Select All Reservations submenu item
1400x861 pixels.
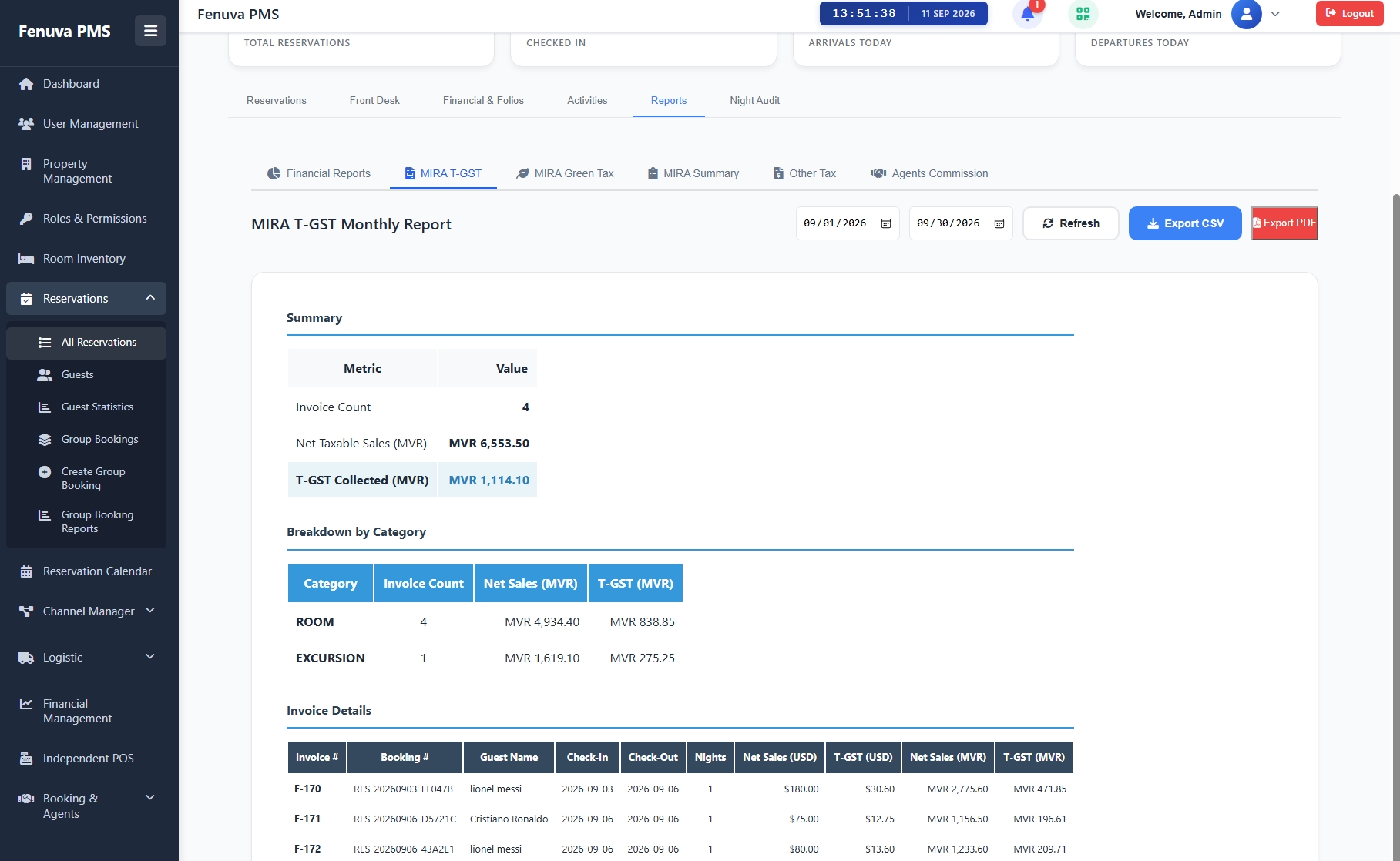point(86,343)
